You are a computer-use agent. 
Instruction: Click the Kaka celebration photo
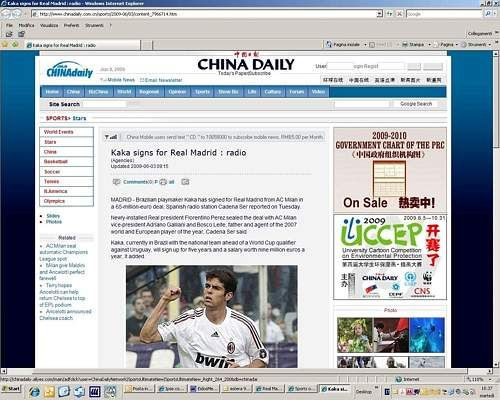pos(212,317)
